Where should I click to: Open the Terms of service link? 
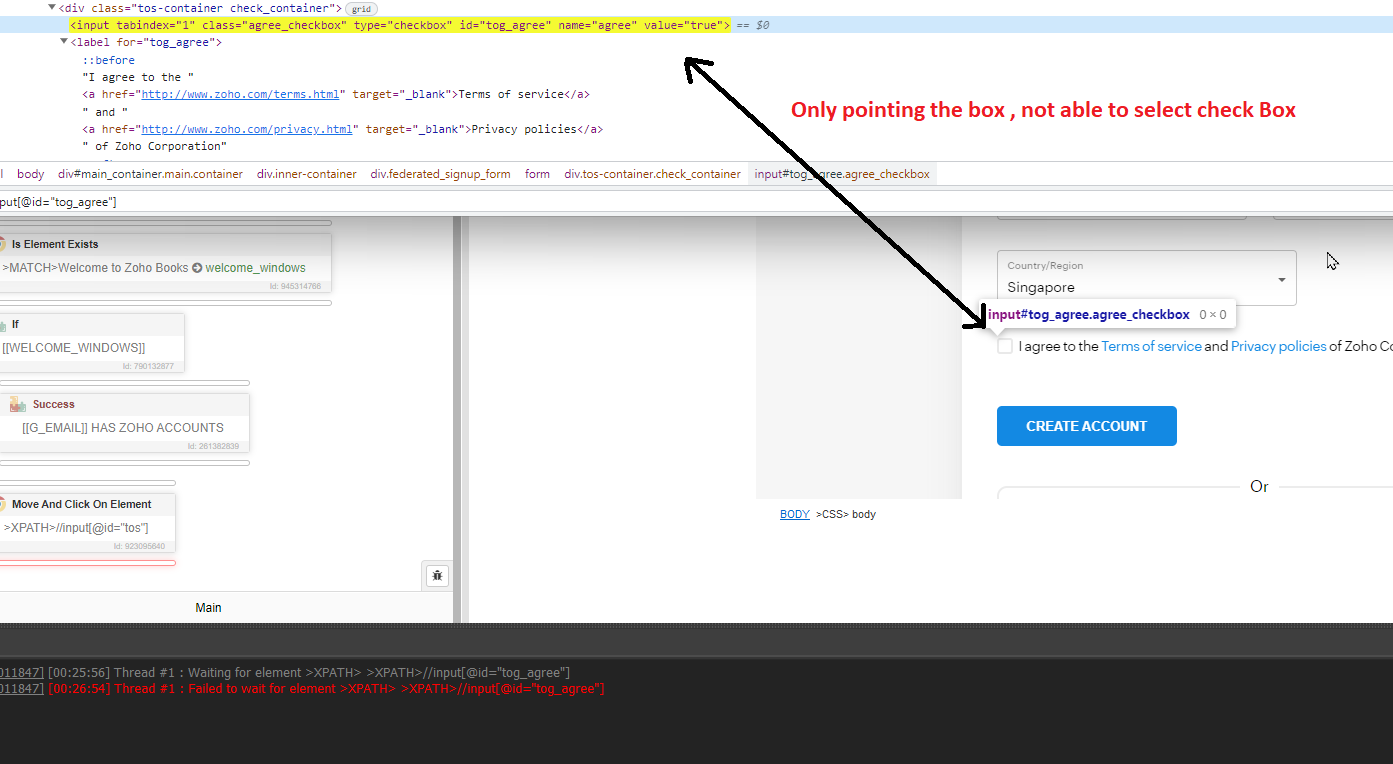pos(1151,346)
